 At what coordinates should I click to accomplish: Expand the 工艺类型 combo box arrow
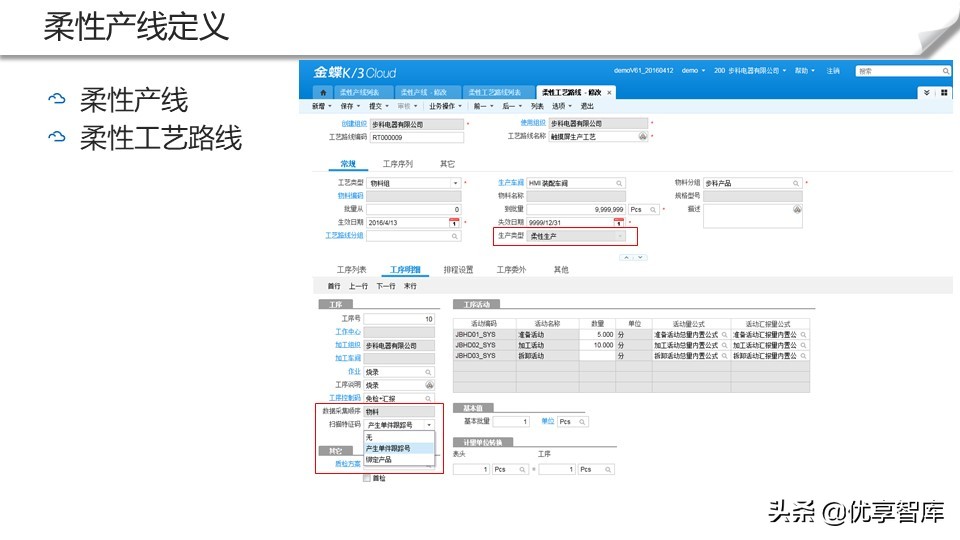click(x=456, y=183)
